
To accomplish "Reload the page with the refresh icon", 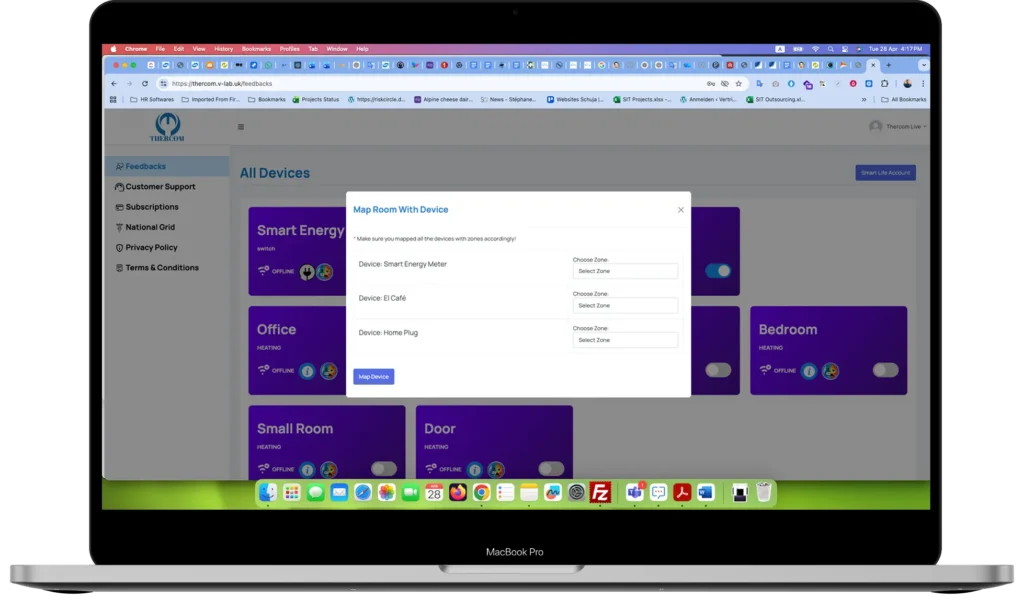I will [x=145, y=84].
